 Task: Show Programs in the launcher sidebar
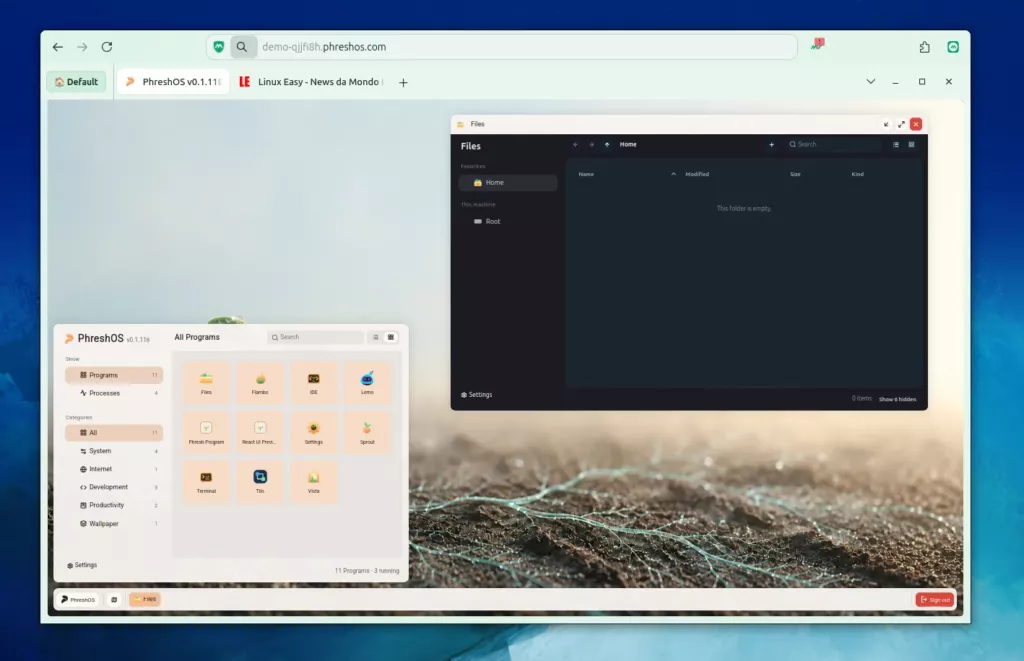coord(114,375)
